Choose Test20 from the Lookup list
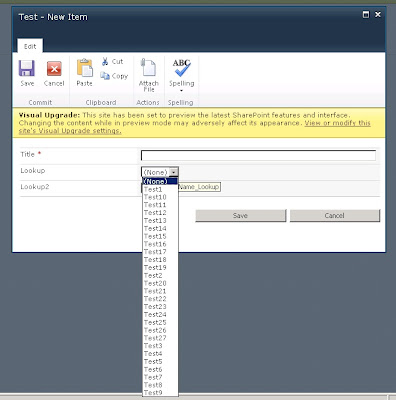This screenshot has height=400, width=396. (160, 283)
